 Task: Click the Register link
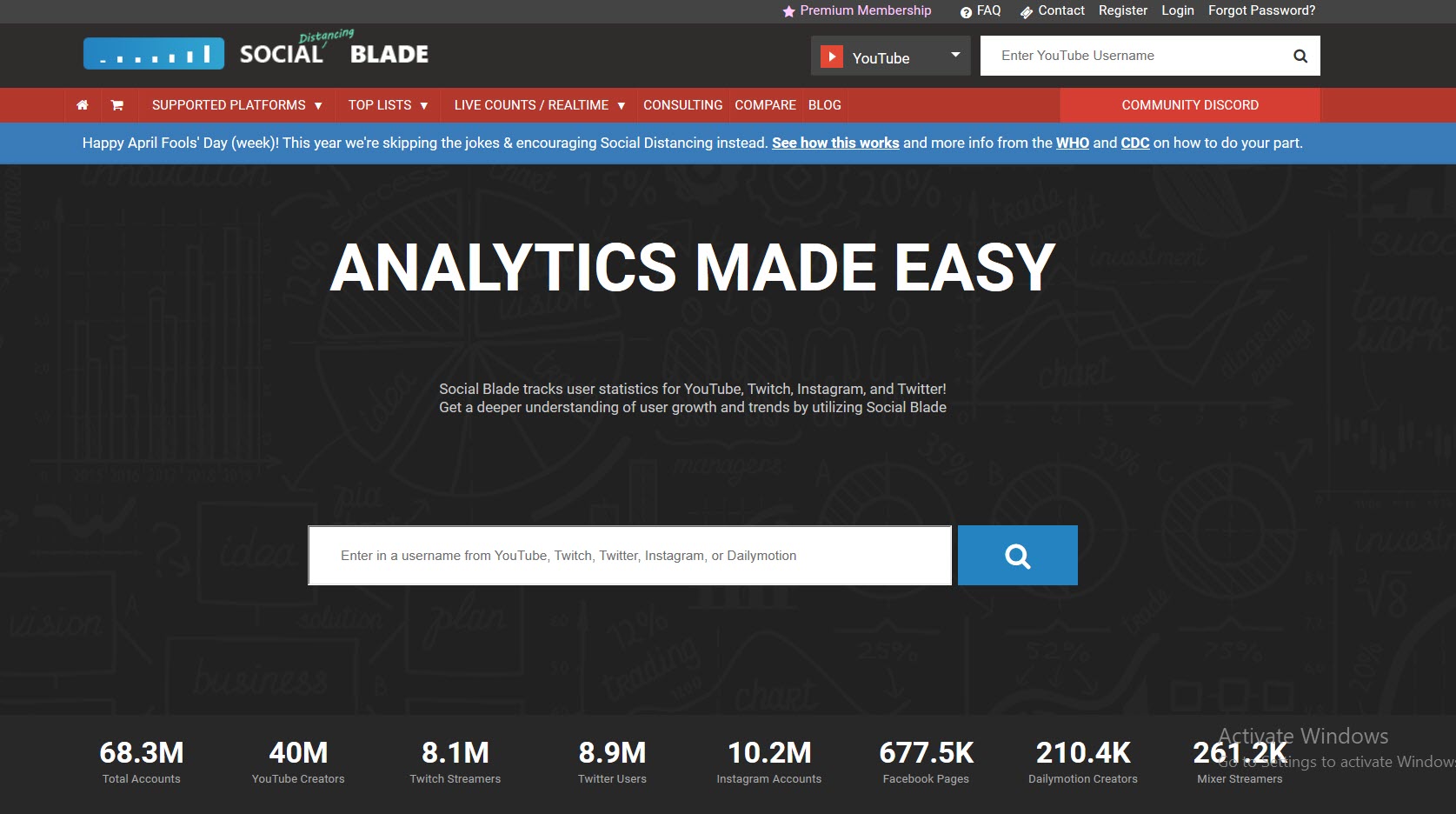coord(1123,10)
